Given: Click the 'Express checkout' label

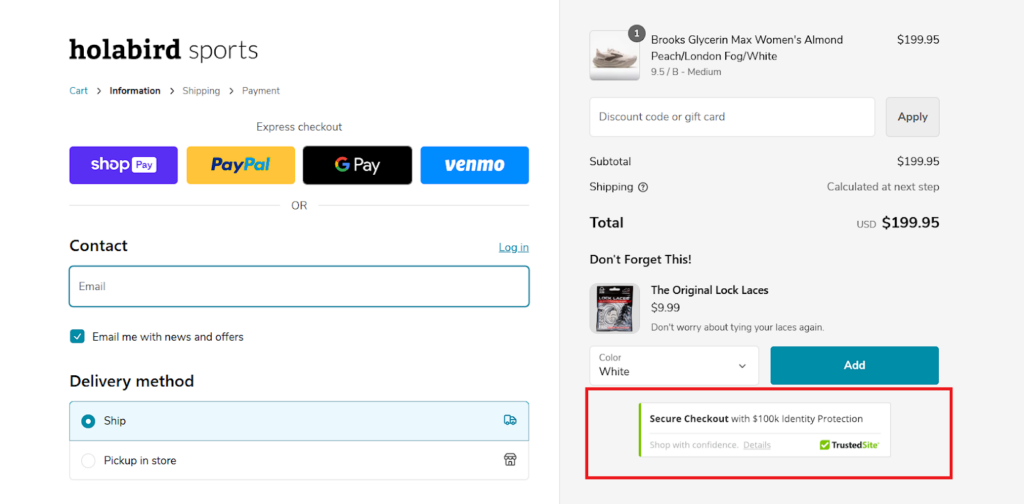Looking at the screenshot, I should [299, 127].
